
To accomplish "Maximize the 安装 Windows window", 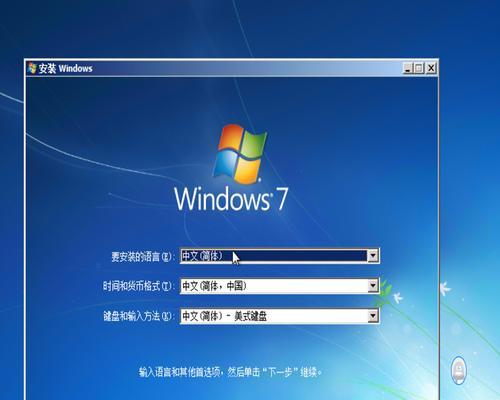I will 419,68.
